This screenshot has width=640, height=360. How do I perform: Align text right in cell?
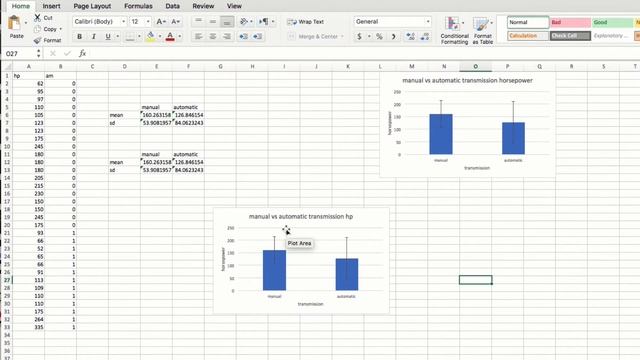click(x=227, y=36)
